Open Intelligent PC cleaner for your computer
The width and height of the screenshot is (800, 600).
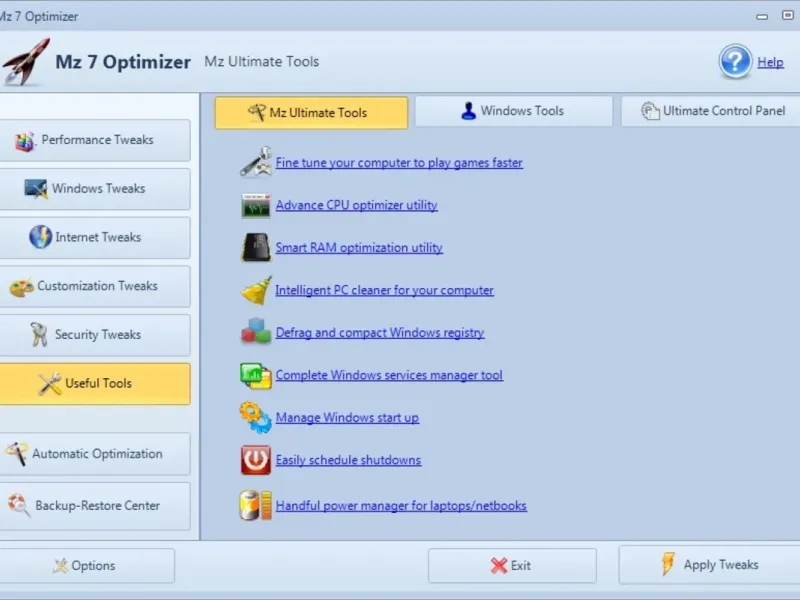pyautogui.click(x=384, y=290)
